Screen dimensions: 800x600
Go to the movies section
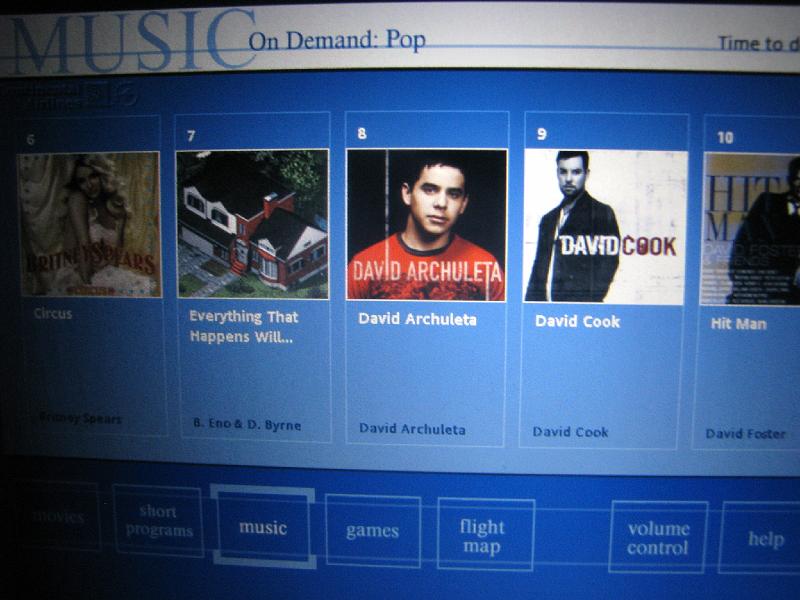pos(59,516)
